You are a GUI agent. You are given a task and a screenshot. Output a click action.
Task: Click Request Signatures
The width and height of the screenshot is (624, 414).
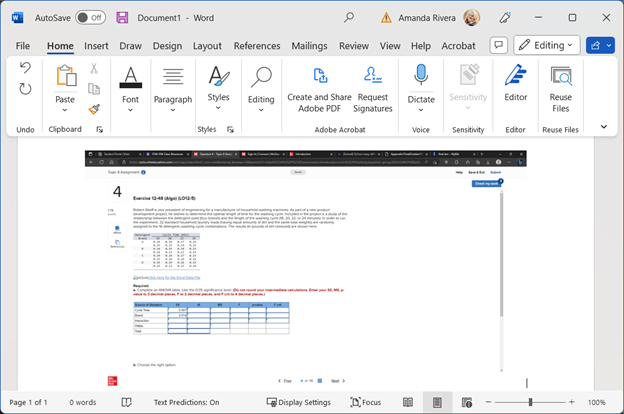(x=373, y=90)
